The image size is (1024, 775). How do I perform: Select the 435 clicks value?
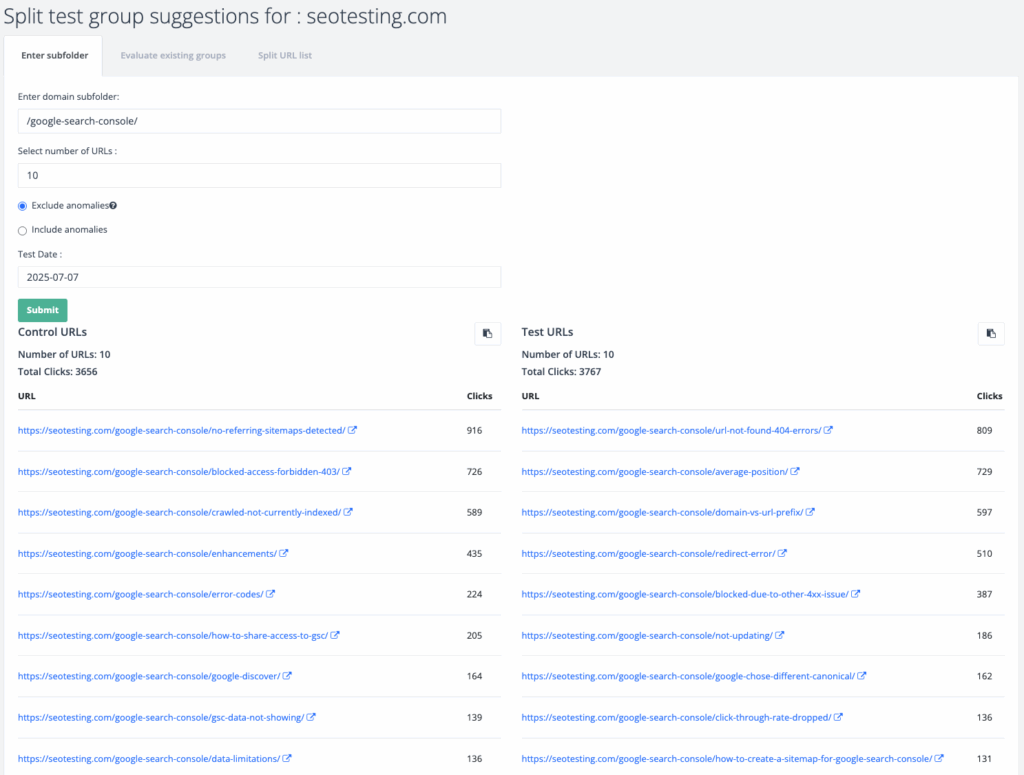(x=474, y=554)
